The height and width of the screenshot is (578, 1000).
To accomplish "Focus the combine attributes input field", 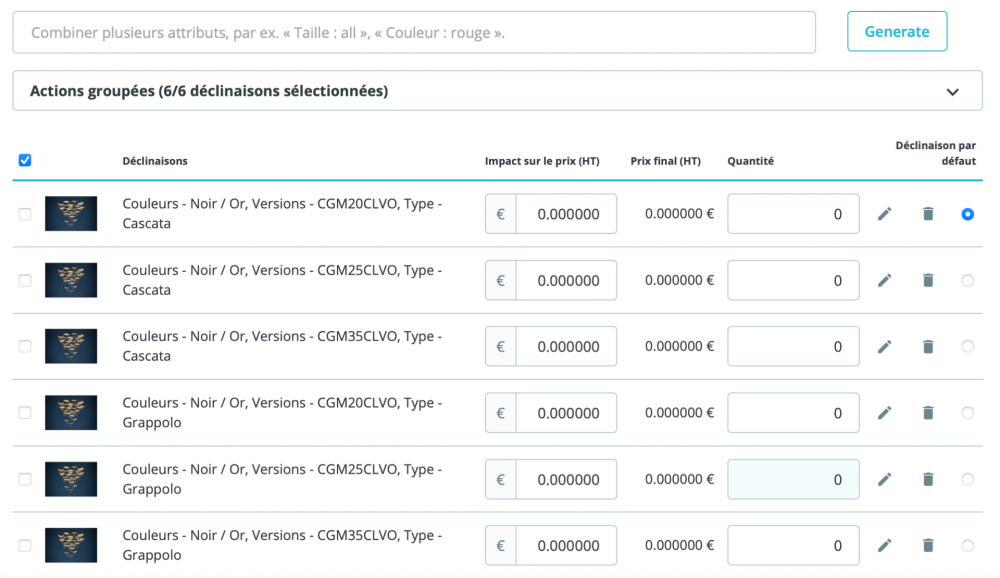I will coord(414,33).
